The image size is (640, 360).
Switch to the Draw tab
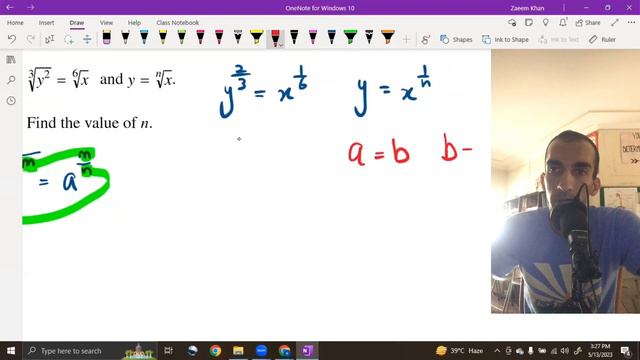point(77,23)
